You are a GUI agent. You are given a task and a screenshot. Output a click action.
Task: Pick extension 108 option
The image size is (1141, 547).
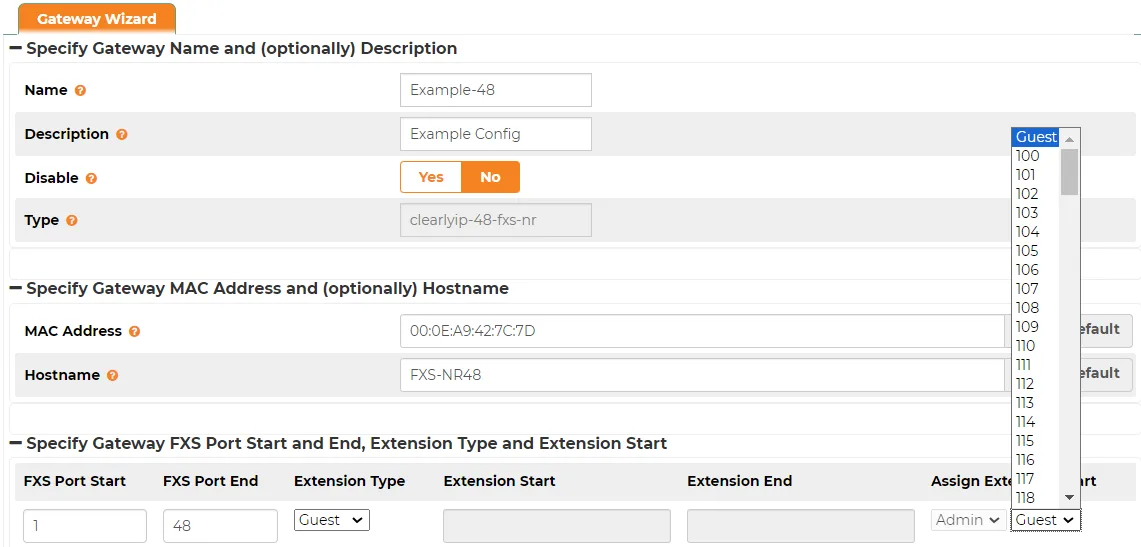[x=1036, y=308]
